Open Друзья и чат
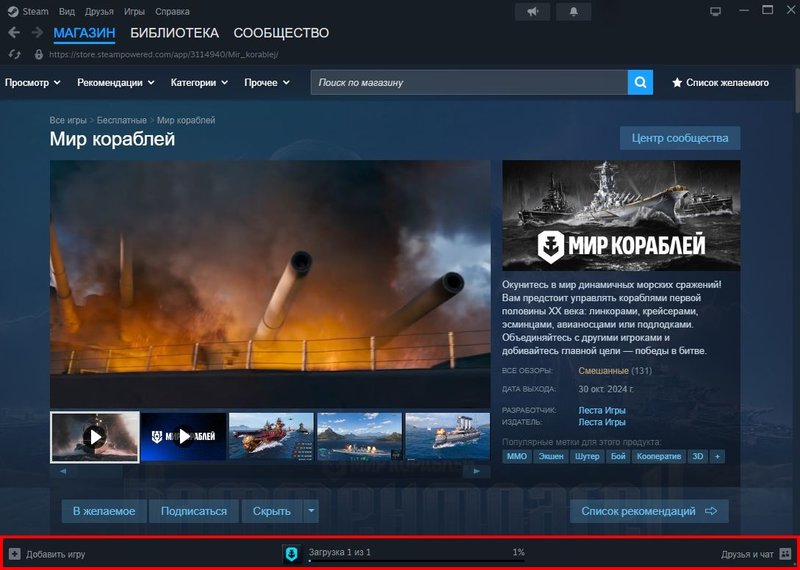The width and height of the screenshot is (800, 570). pyautogui.click(x=747, y=554)
